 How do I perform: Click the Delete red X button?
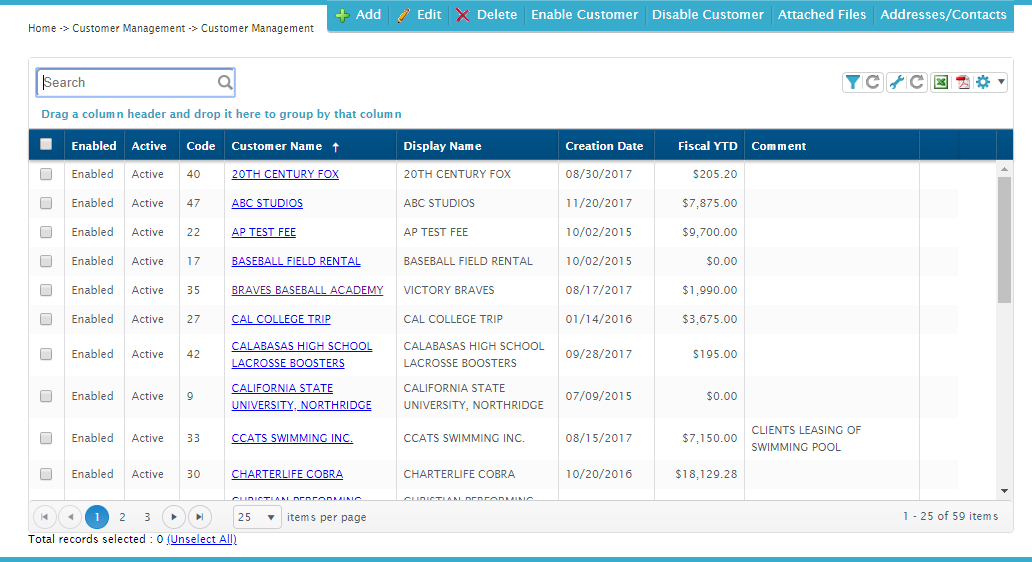coord(487,14)
